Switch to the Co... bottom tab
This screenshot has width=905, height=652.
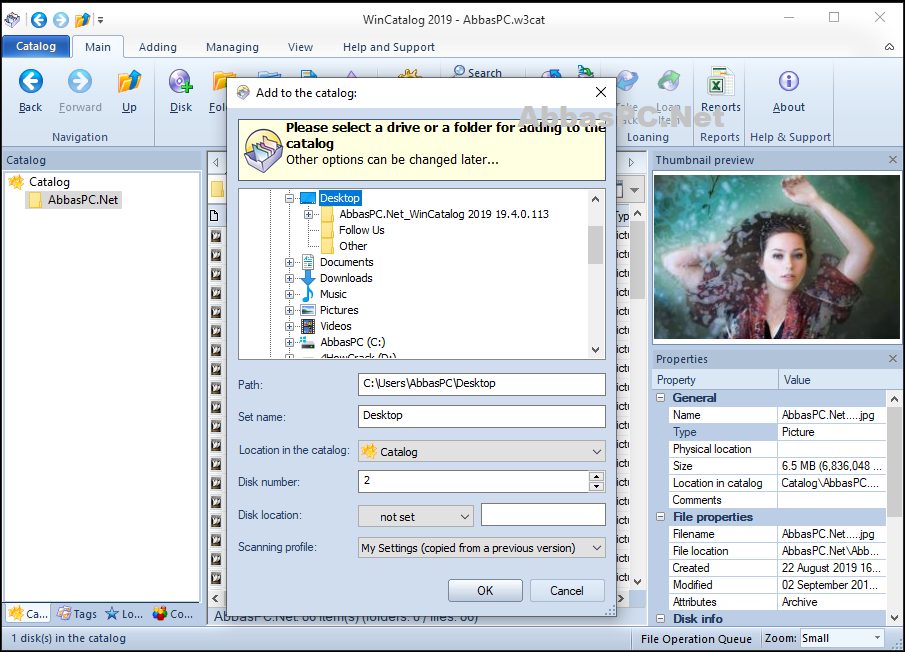[173, 613]
